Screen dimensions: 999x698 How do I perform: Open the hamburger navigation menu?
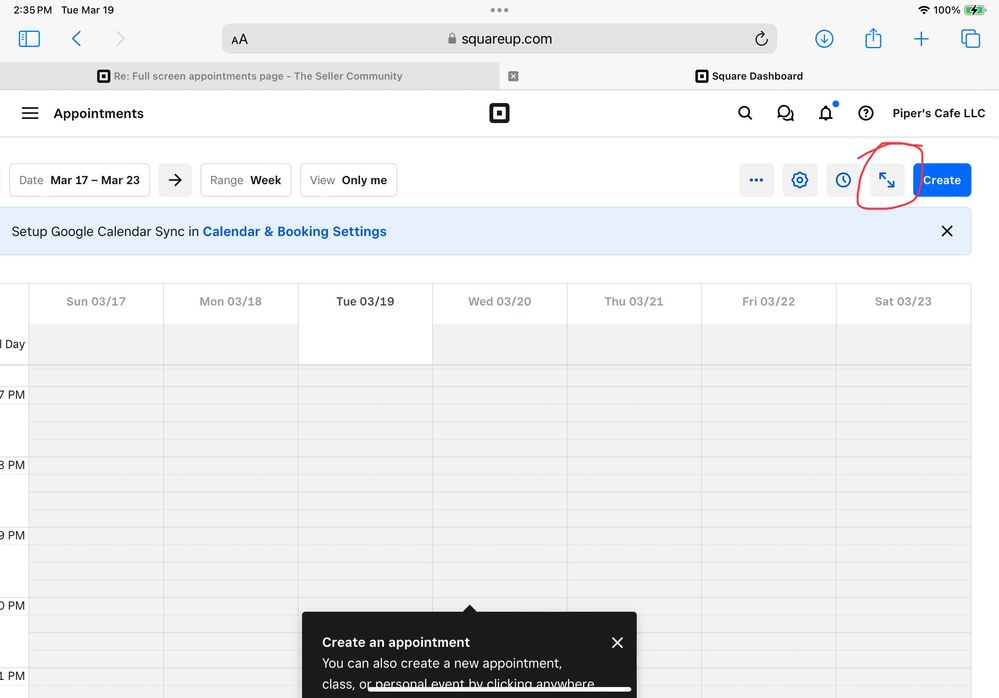30,113
